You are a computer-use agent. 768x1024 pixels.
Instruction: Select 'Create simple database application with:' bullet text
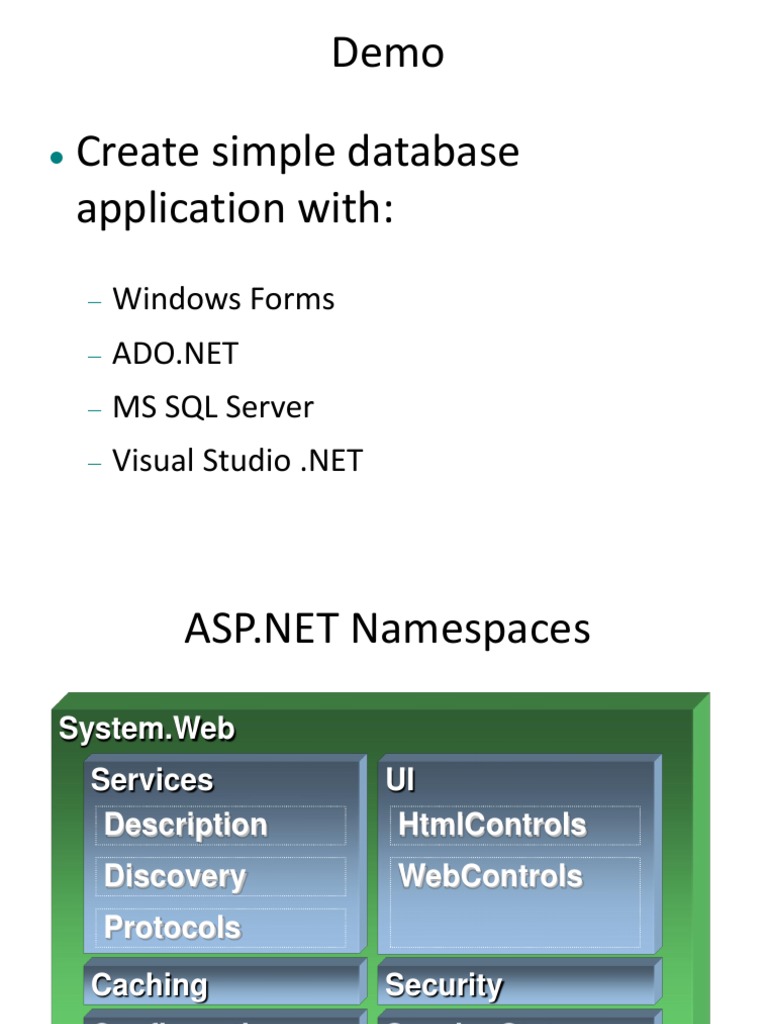[x=298, y=180]
